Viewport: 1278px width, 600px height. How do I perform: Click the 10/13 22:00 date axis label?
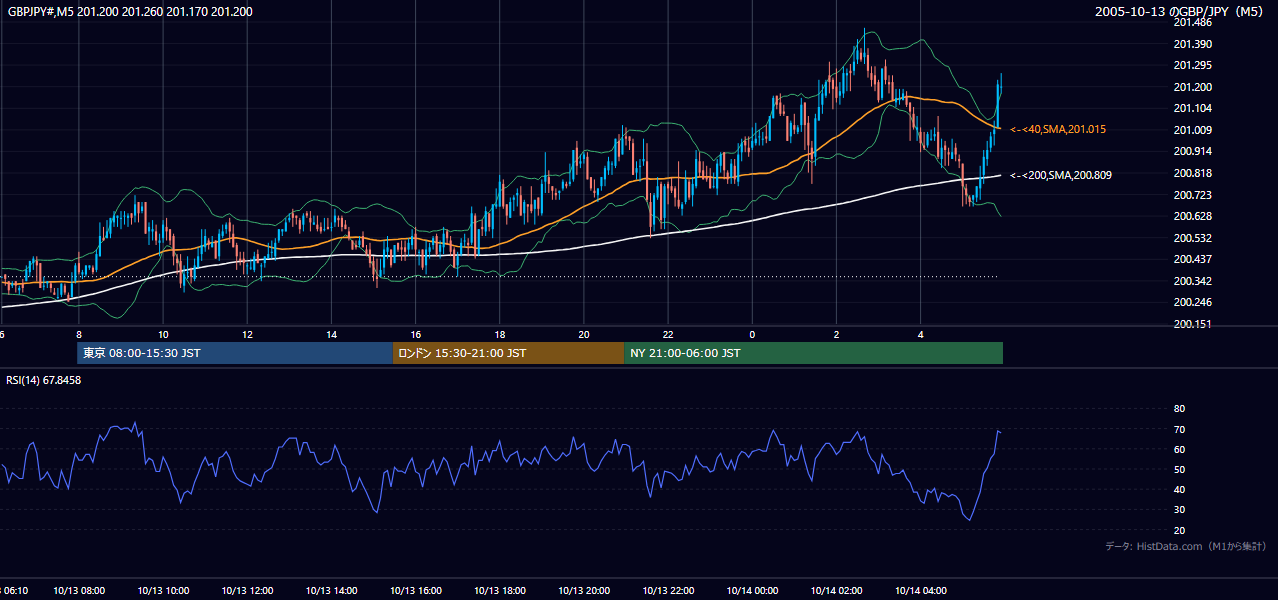click(668, 590)
